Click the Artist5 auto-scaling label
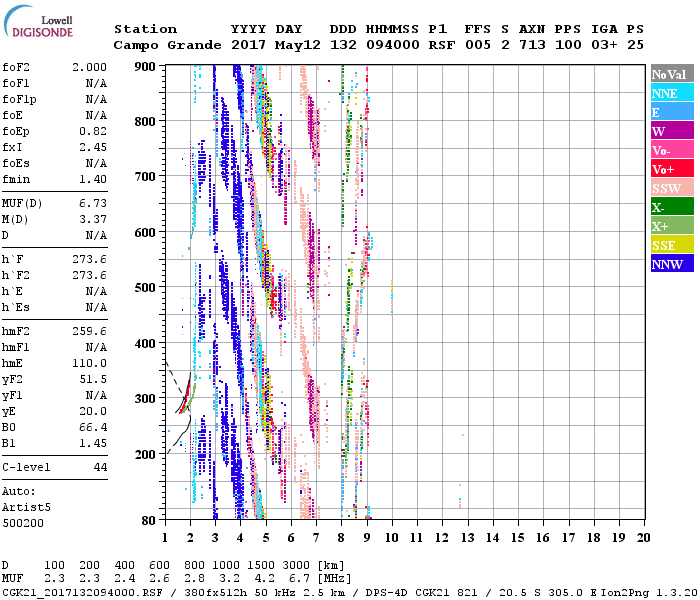 pos(26,508)
